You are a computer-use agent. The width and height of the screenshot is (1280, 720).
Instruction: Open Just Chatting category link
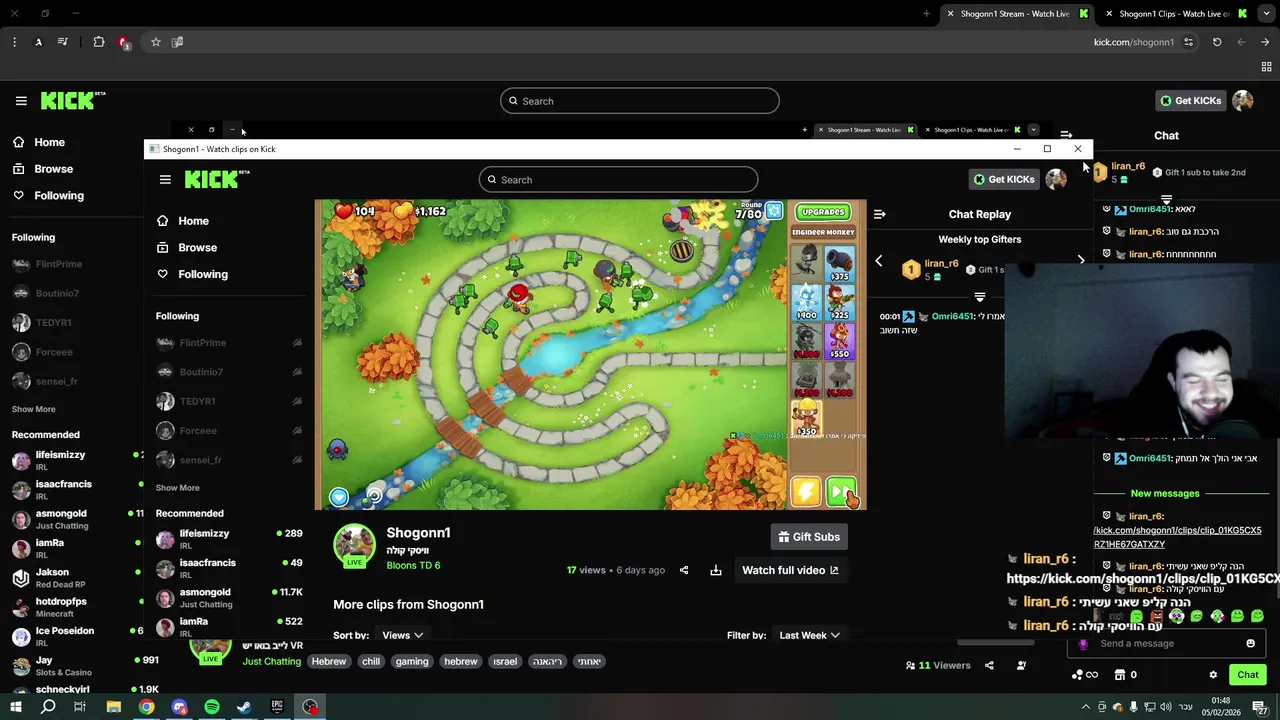271,661
